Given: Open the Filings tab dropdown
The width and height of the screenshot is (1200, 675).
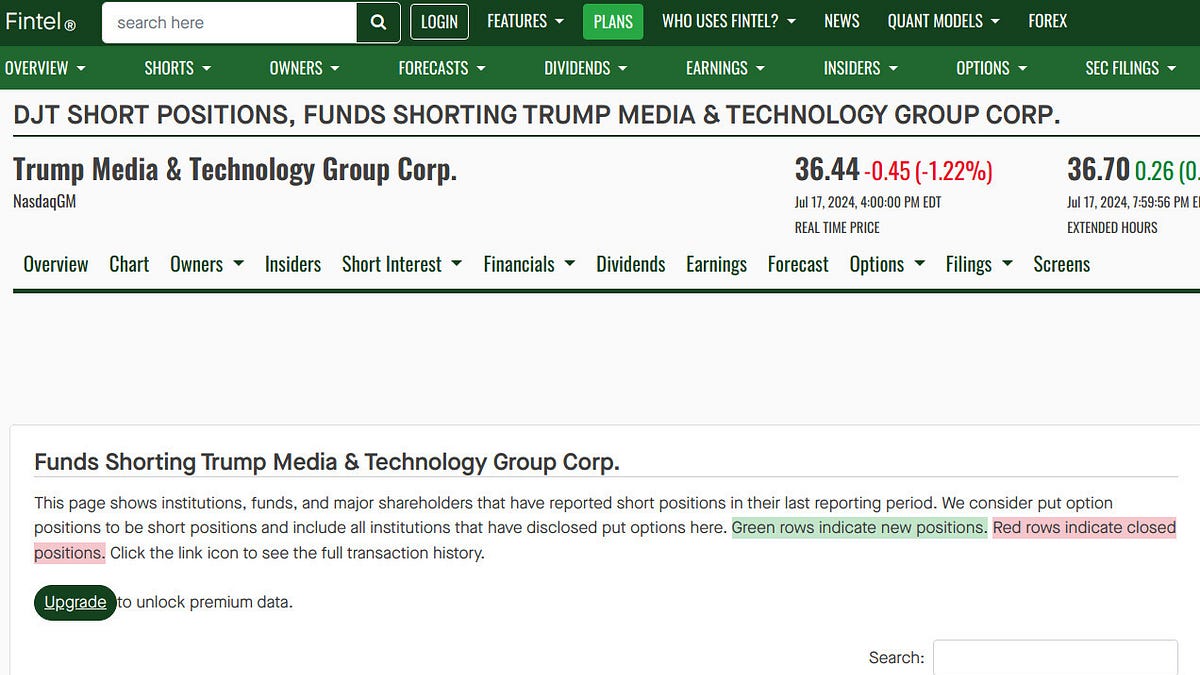Looking at the screenshot, I should pos(979,264).
